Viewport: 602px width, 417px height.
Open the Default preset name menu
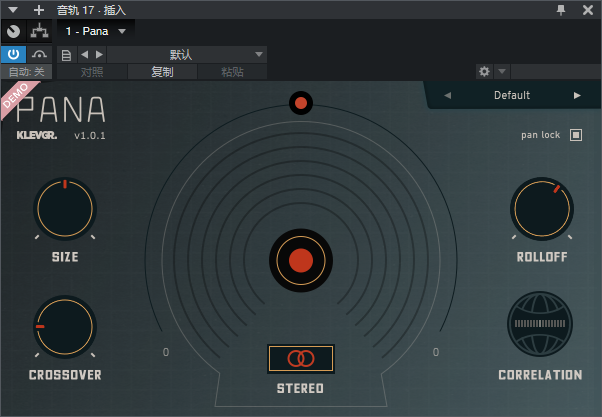(x=512, y=95)
